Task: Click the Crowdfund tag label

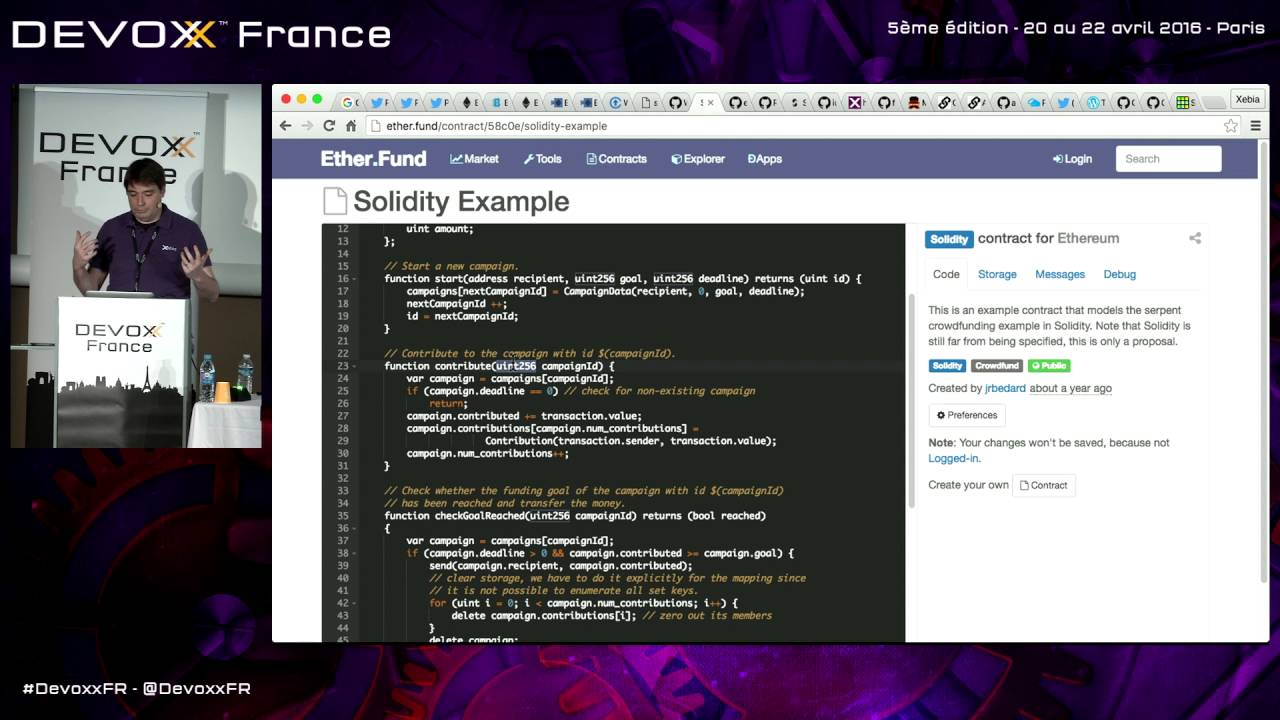Action: [997, 366]
